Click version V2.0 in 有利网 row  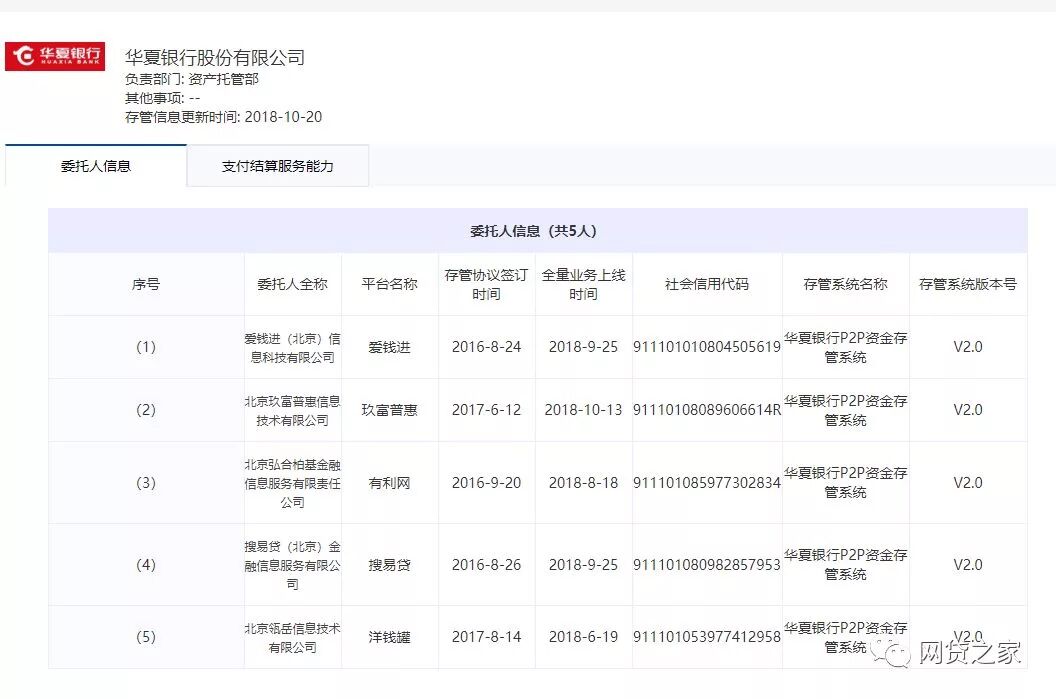[x=968, y=483]
